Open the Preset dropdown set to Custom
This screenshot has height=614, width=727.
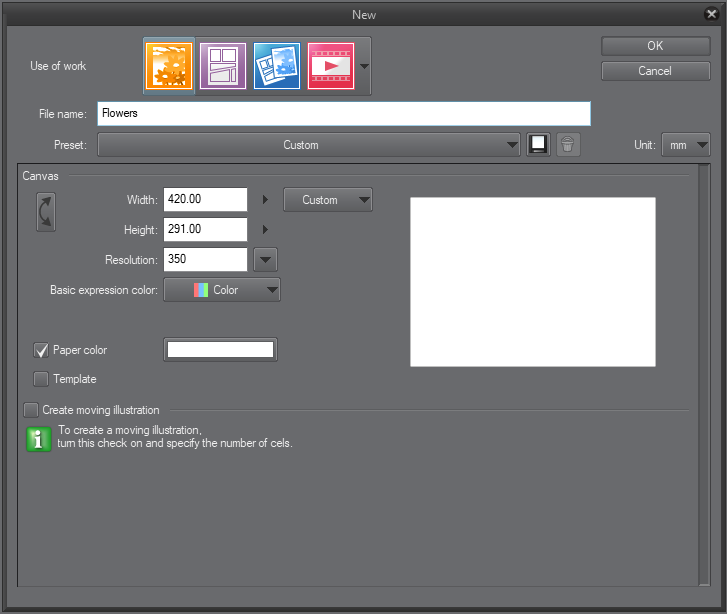(x=309, y=145)
